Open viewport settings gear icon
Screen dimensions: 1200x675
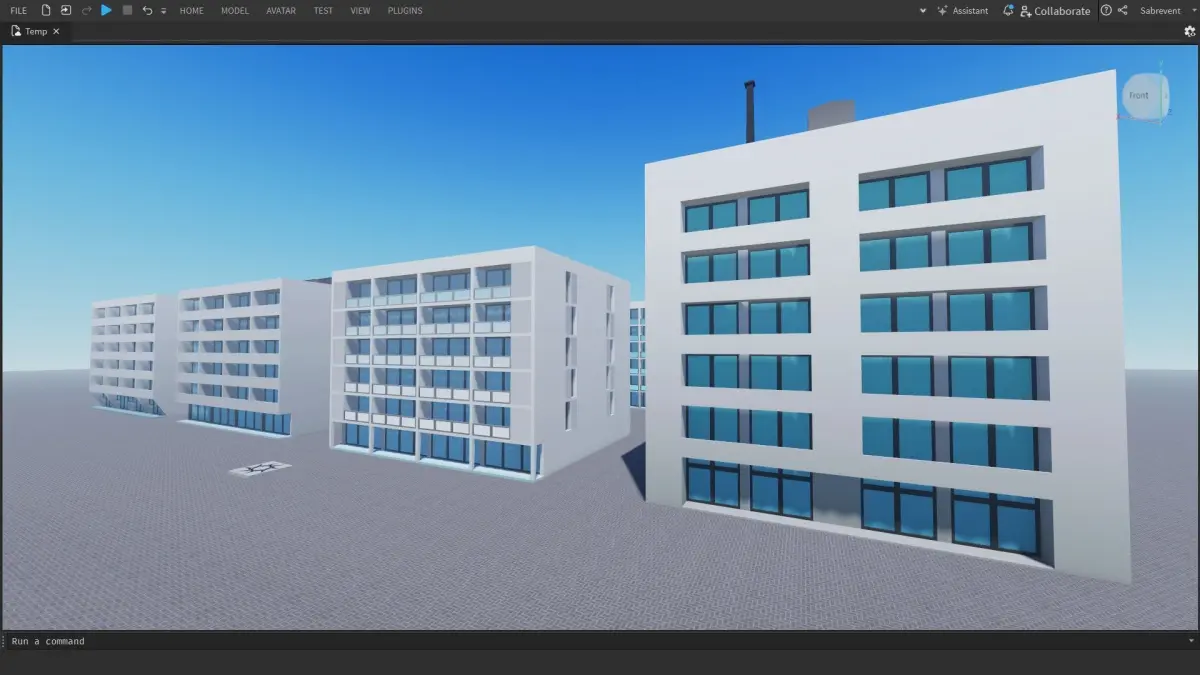tap(1190, 31)
